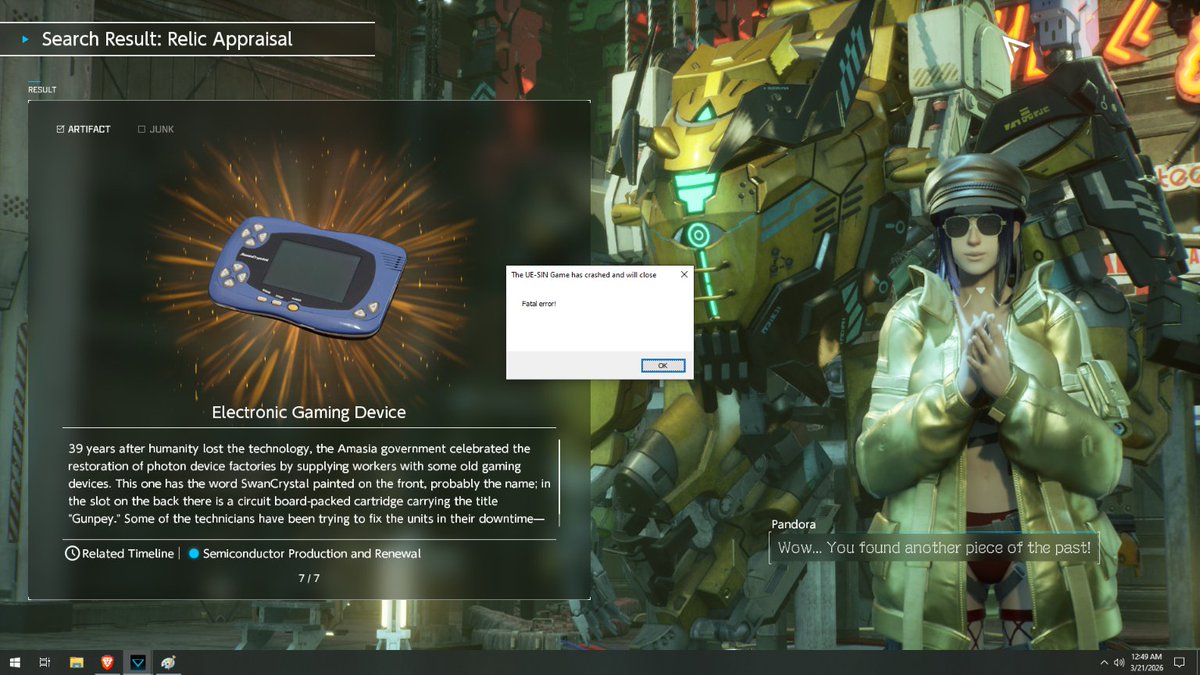
Task: Click the RESULT section label
Action: (42, 90)
